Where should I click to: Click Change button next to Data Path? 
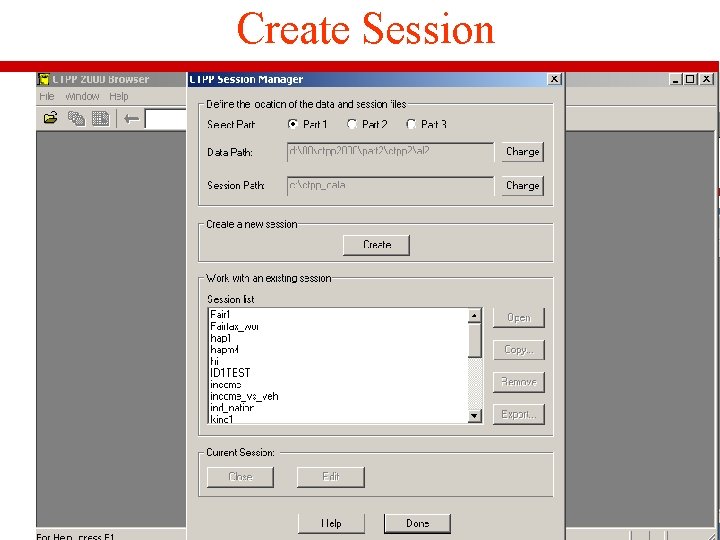point(523,152)
